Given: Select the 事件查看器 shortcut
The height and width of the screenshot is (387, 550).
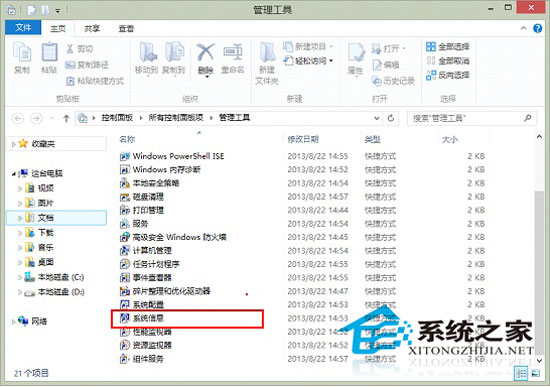Looking at the screenshot, I should point(146,278).
